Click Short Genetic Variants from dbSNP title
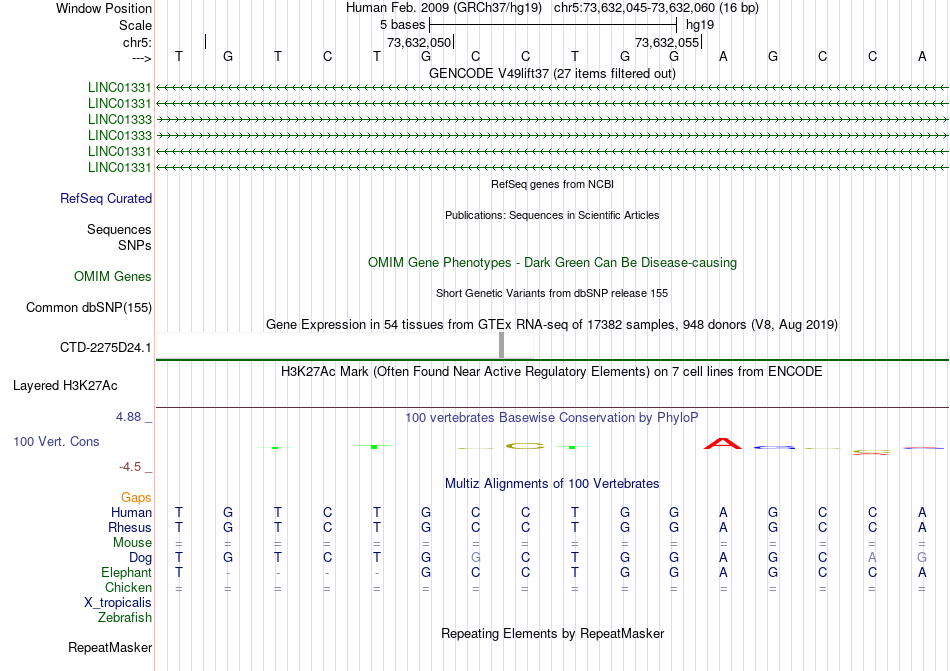This screenshot has width=950, height=671. (552, 293)
